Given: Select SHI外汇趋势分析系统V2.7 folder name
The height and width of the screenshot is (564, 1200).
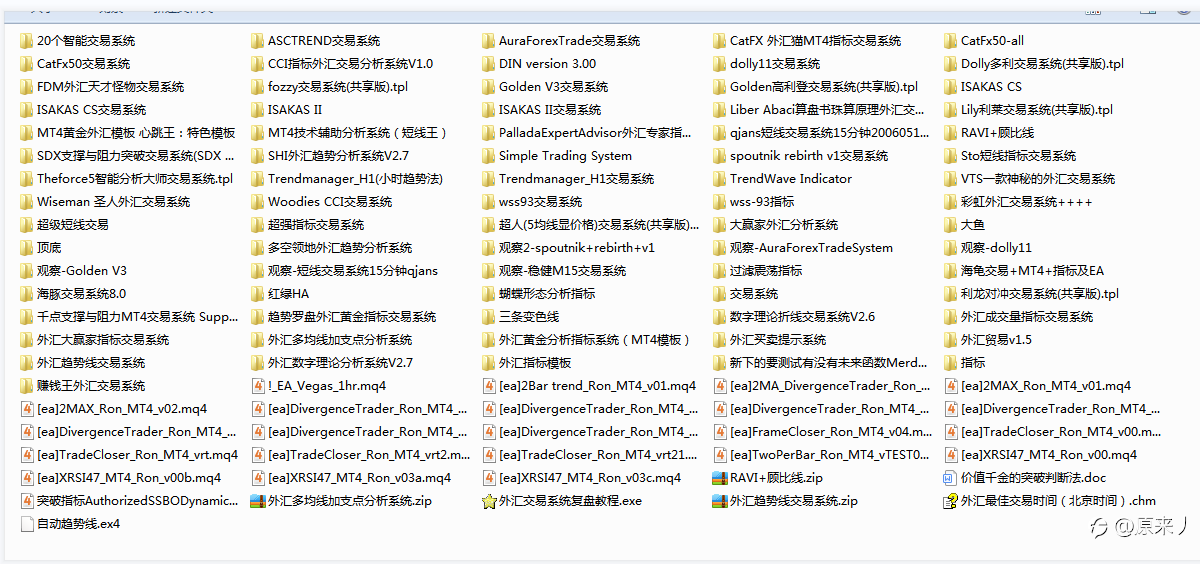Looking at the screenshot, I should point(338,156).
